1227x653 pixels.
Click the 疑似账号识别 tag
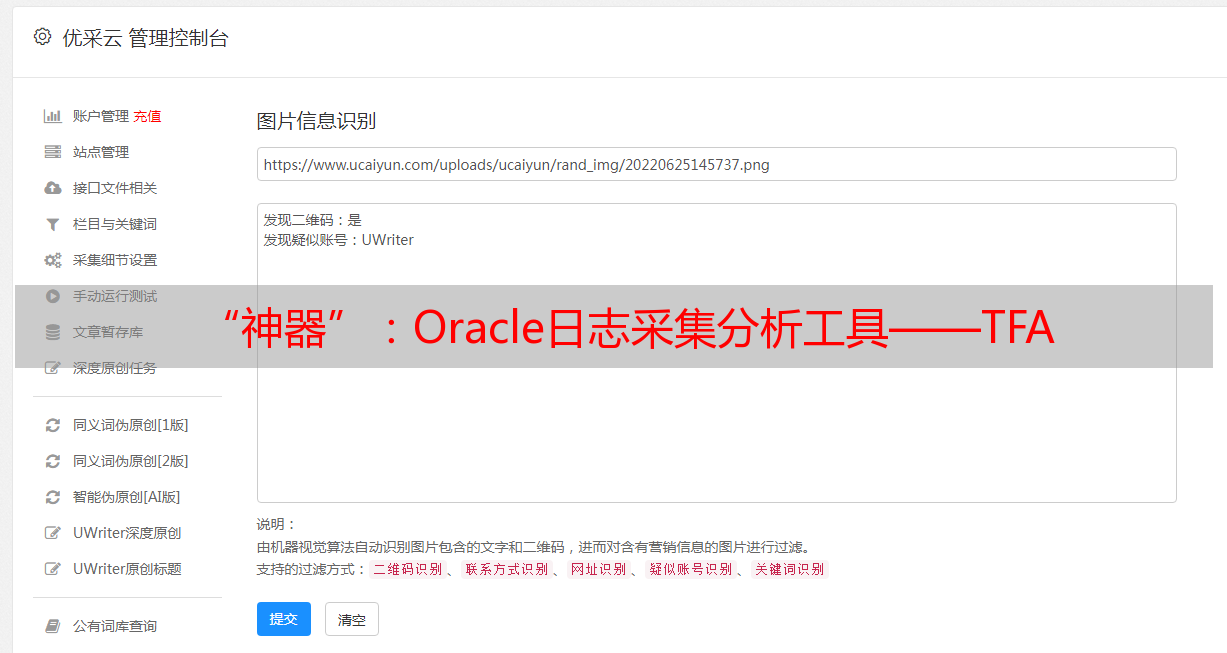tap(691, 569)
